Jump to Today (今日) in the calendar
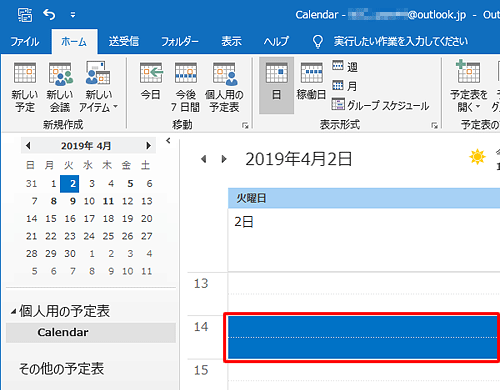The height and width of the screenshot is (390, 500). pyautogui.click(x=151, y=82)
